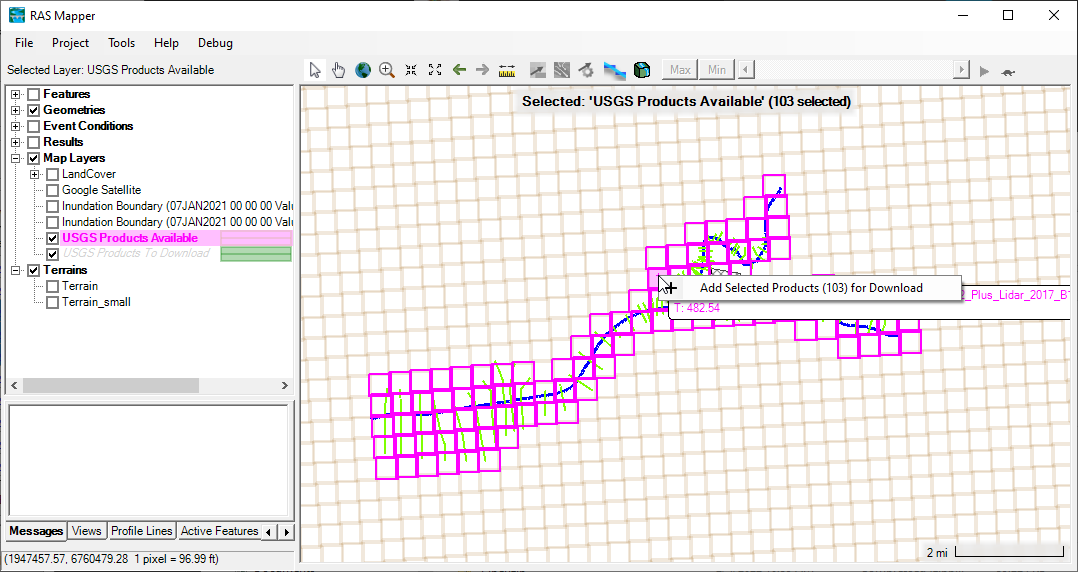
Task: Expand the LandCover layer node
Action: 35,174
